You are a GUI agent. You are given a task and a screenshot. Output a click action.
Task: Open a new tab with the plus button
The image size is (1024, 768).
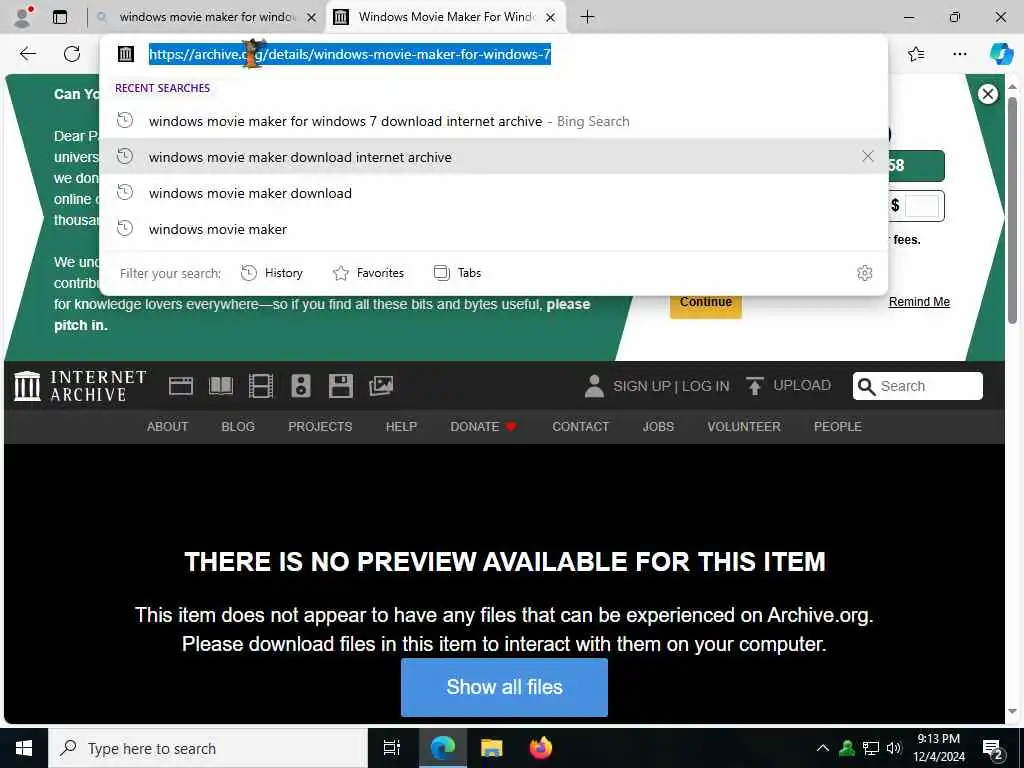pos(587,17)
